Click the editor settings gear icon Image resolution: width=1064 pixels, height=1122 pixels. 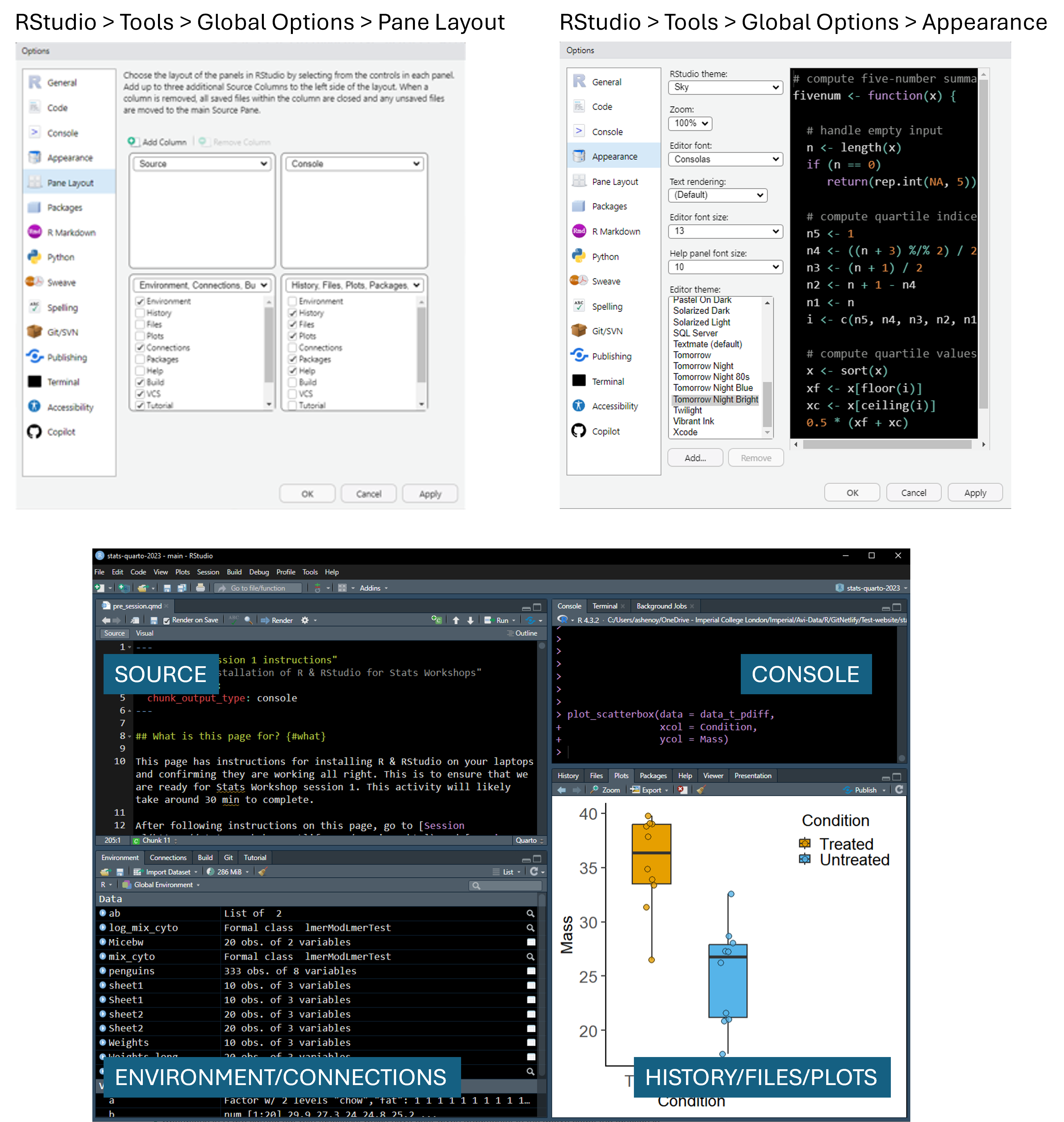(304, 621)
